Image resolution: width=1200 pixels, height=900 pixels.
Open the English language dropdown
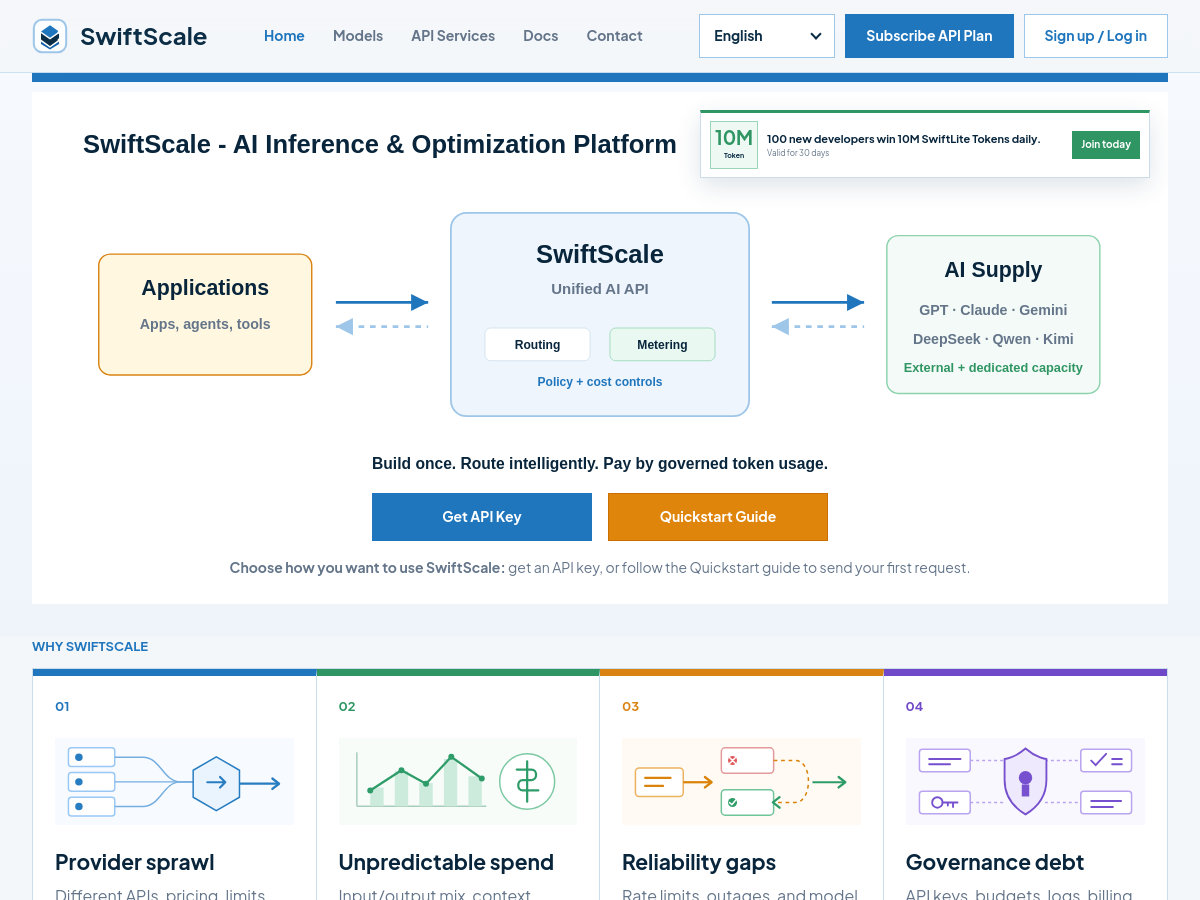pos(767,36)
